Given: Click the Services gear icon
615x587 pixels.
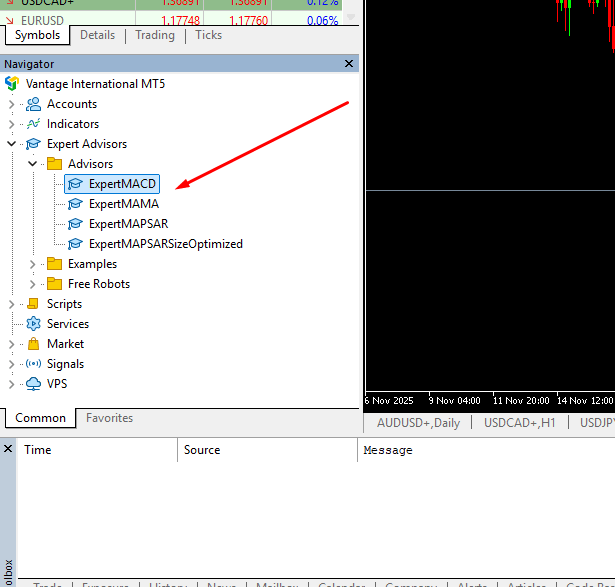Looking at the screenshot, I should [33, 324].
